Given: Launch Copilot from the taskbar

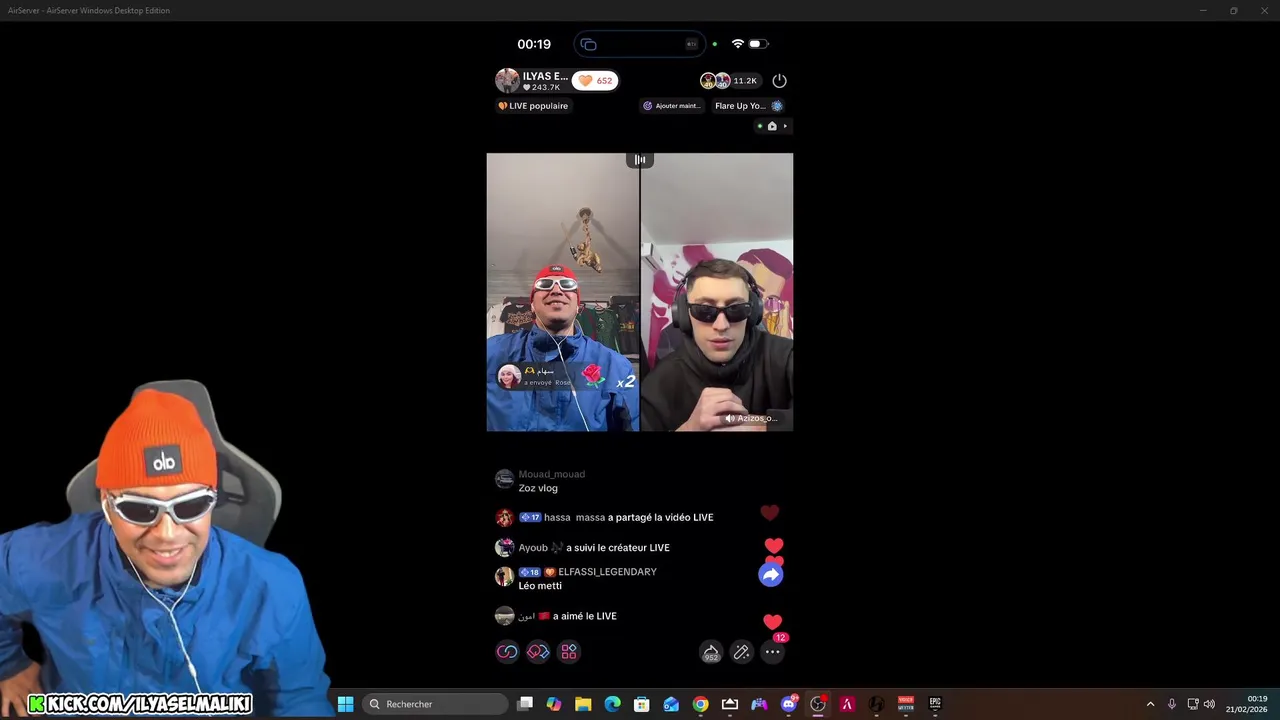Looking at the screenshot, I should pyautogui.click(x=554, y=704).
